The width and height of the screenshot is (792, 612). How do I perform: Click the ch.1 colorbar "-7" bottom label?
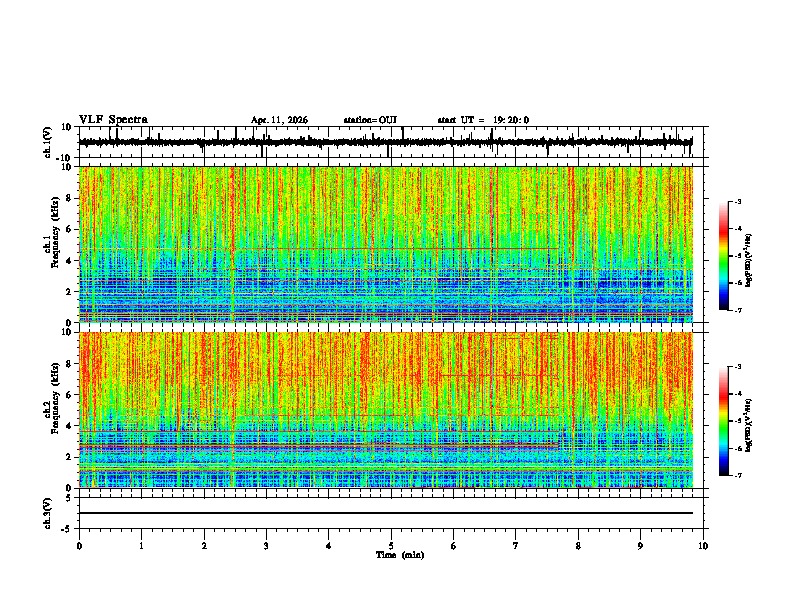[x=738, y=310]
